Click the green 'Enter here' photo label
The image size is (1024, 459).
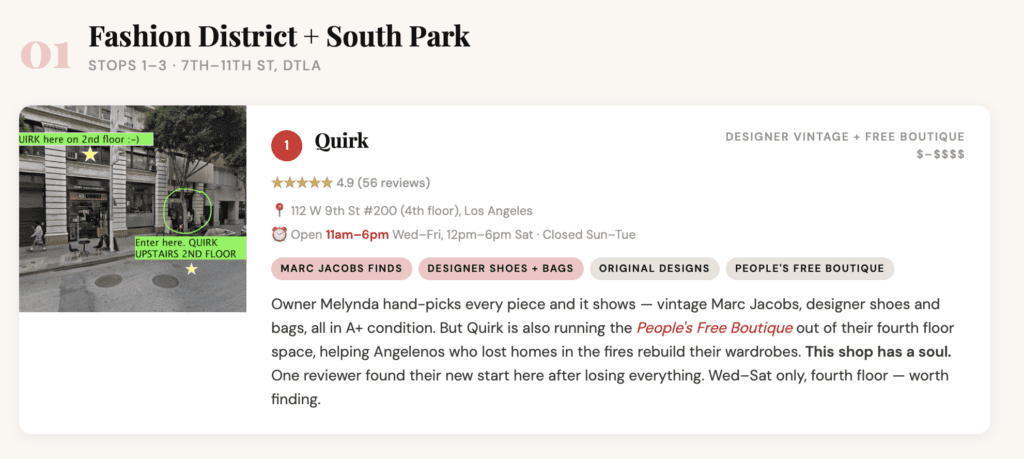pos(190,248)
